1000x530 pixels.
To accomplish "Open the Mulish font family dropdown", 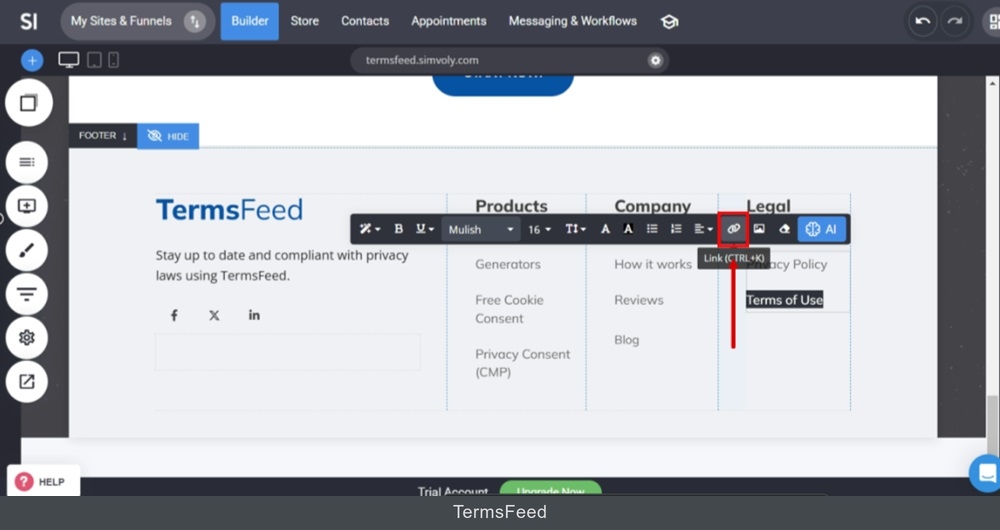I will [x=481, y=230].
